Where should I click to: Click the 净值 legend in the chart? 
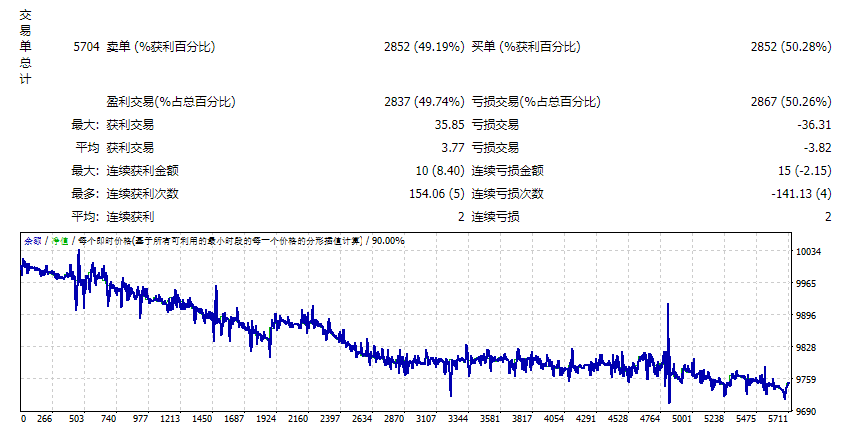coord(60,240)
